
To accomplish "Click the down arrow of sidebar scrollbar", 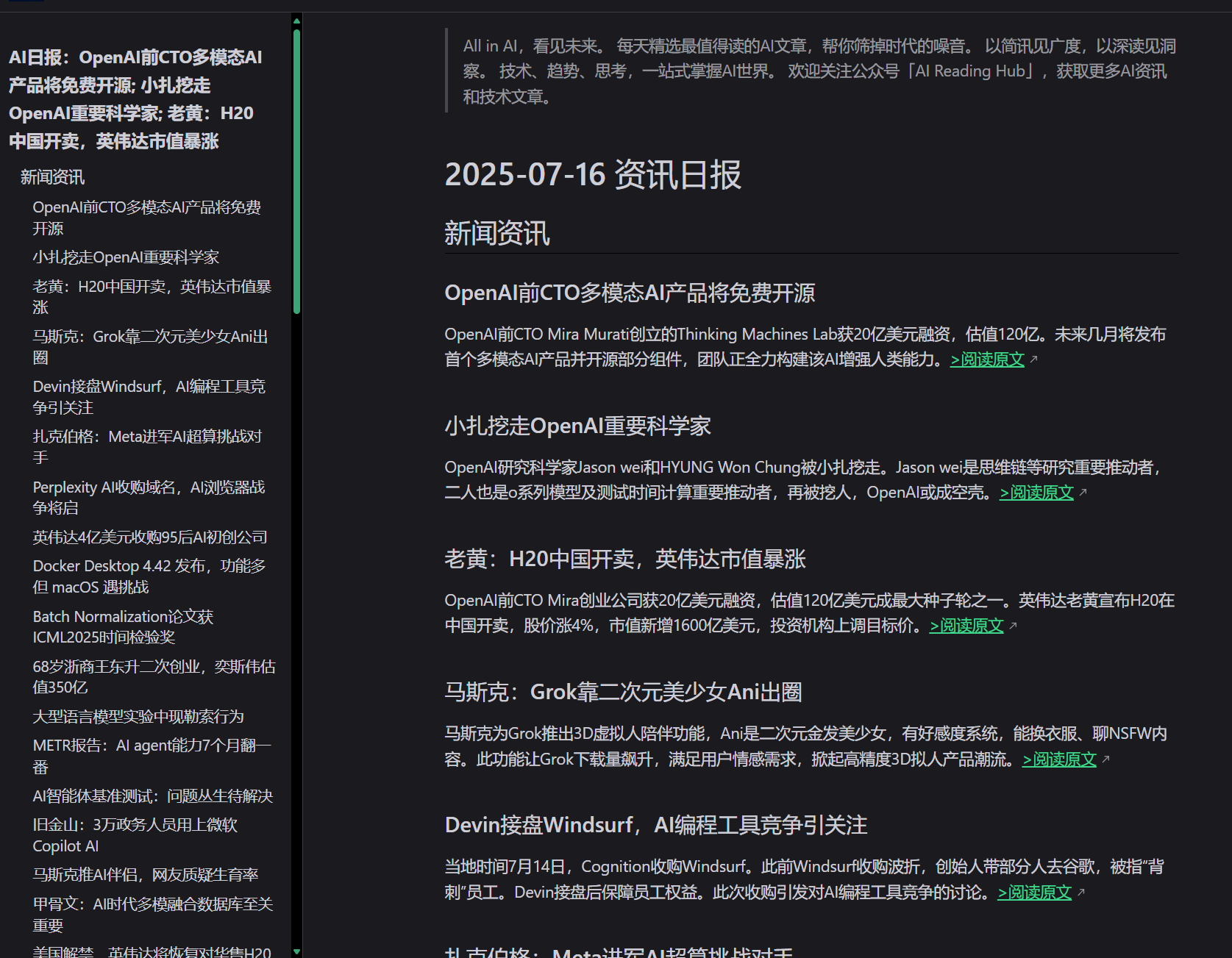I will tap(296, 951).
